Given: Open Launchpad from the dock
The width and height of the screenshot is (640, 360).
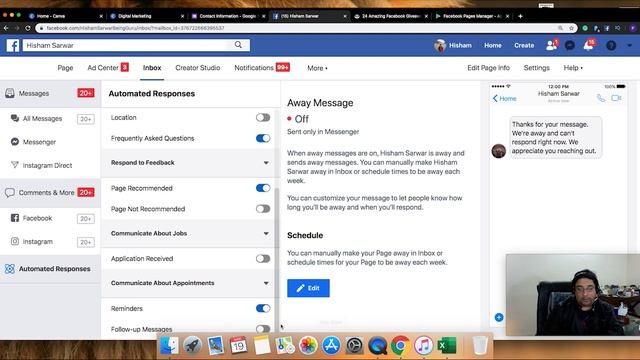Looking at the screenshot, I should coord(192,346).
